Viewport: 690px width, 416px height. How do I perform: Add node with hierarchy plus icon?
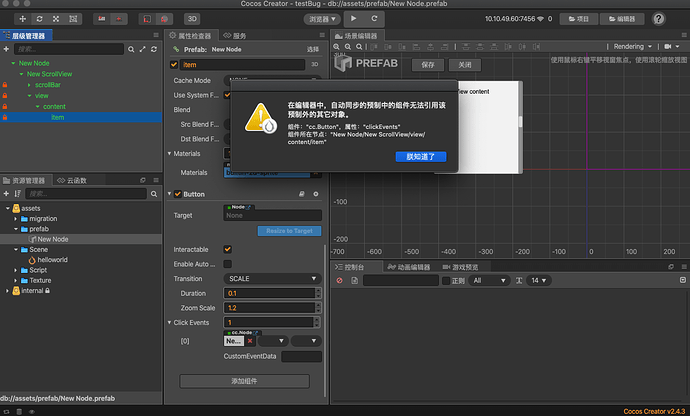pyautogui.click(x=6, y=49)
